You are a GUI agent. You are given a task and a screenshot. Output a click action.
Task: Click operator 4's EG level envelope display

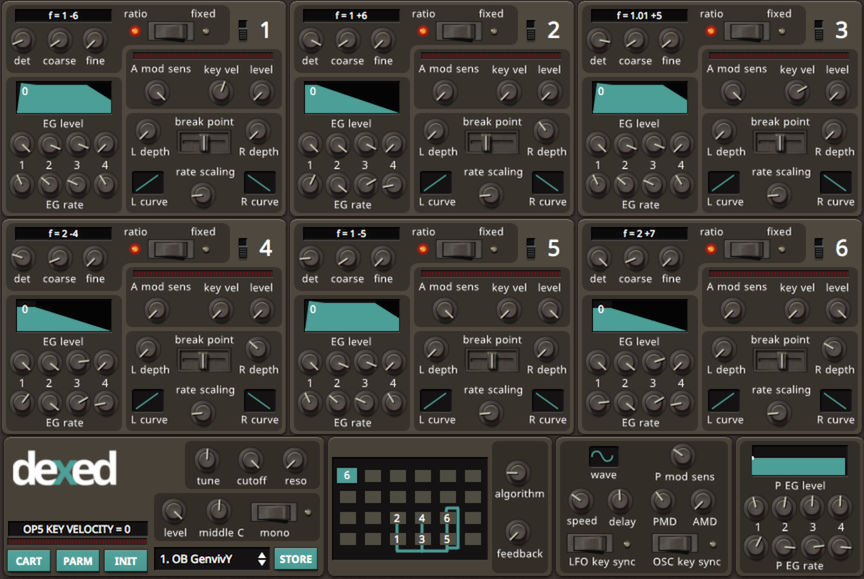(64, 316)
